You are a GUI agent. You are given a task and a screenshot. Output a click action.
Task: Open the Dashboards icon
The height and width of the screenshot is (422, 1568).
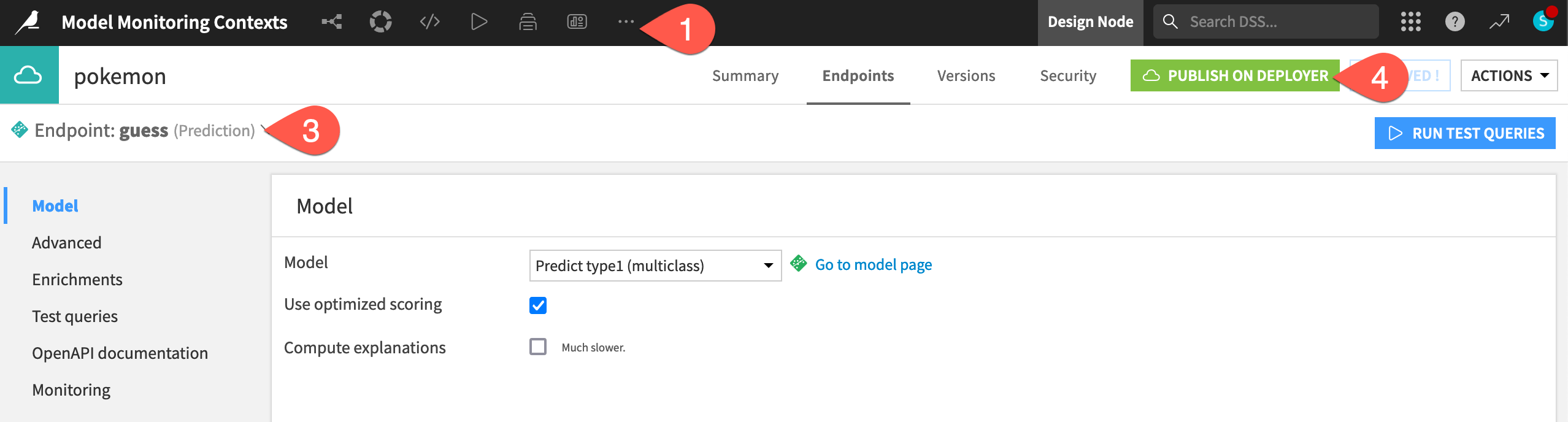pyautogui.click(x=577, y=22)
